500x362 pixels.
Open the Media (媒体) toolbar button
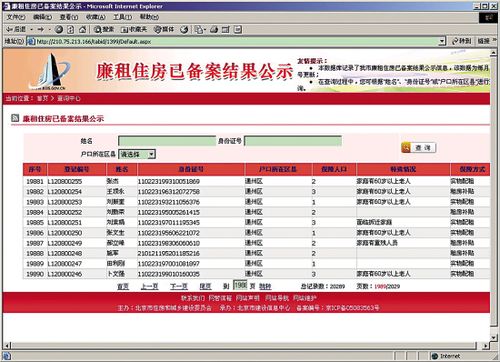click(164, 29)
